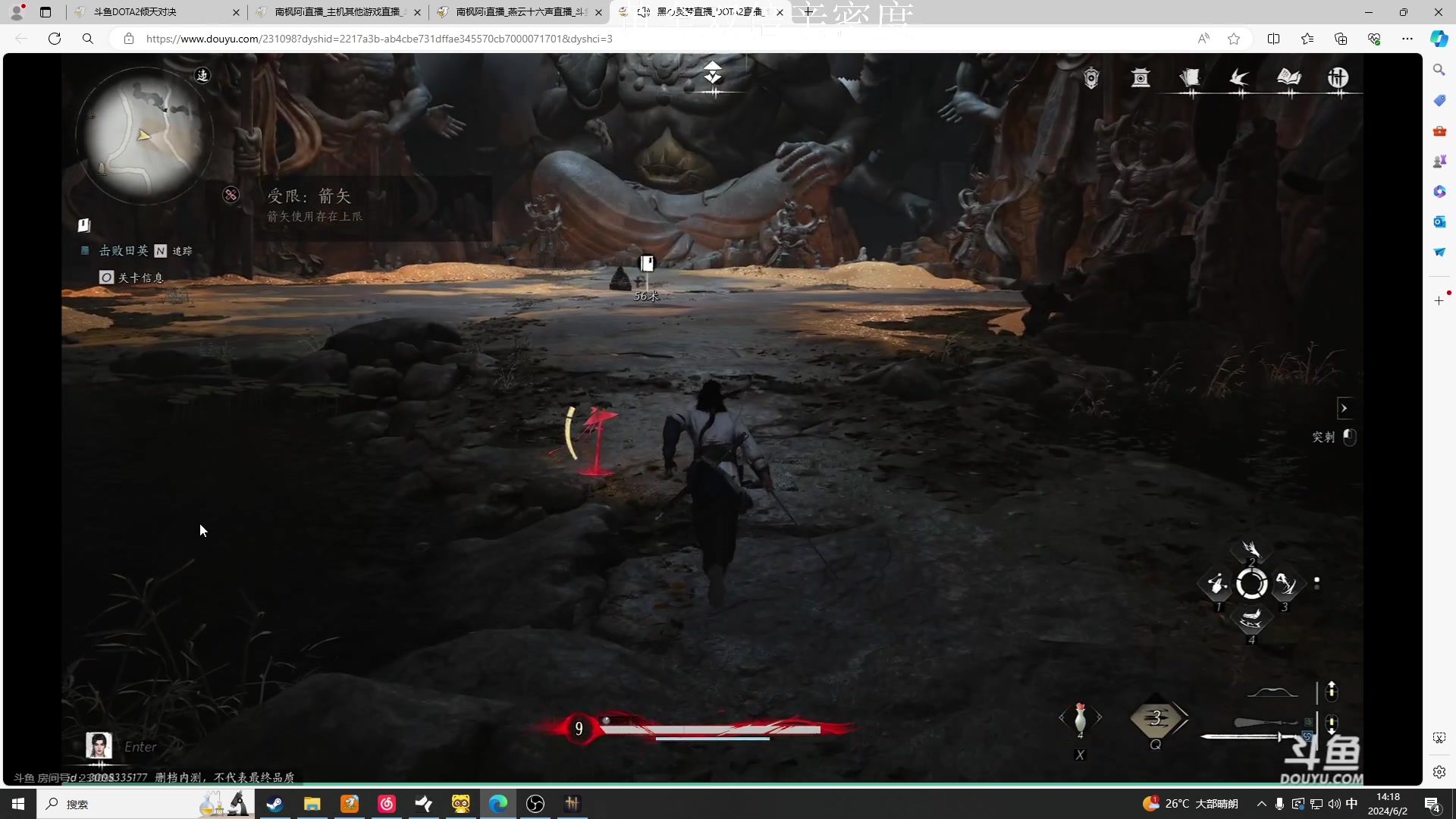
Task: Open the in-game scroll pages icon
Action: (x=1190, y=78)
